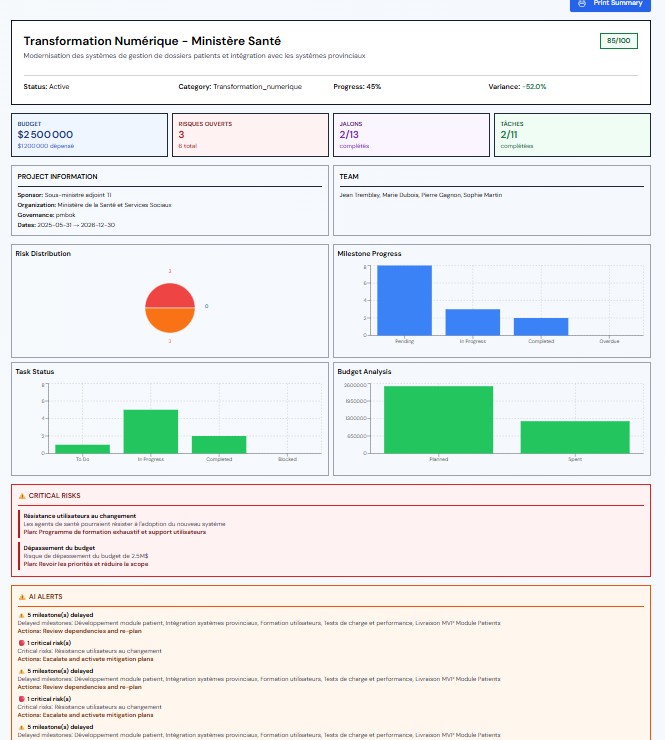Select the Status: Active text
Screen dimensions: 665x740
(46, 87)
